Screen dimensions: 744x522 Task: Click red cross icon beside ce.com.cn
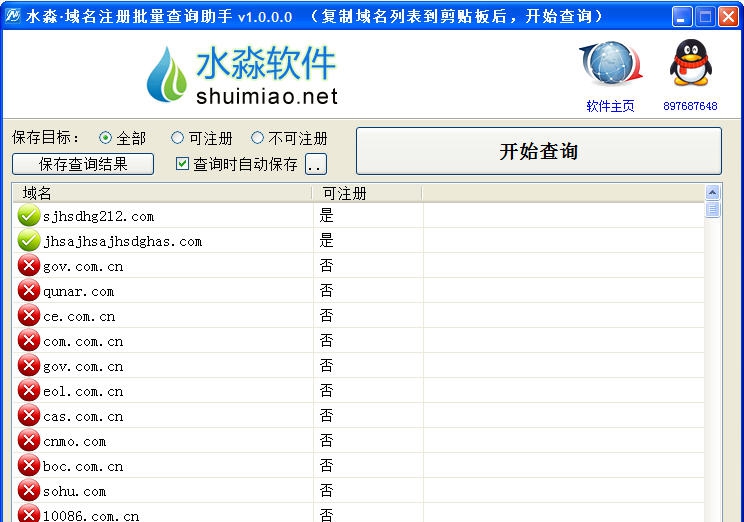click(x=28, y=316)
